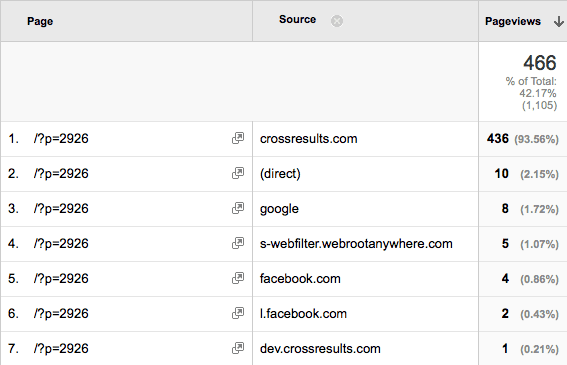The height and width of the screenshot is (365, 567).
Task: Select crossresults.com source entry
Action: tap(308, 139)
